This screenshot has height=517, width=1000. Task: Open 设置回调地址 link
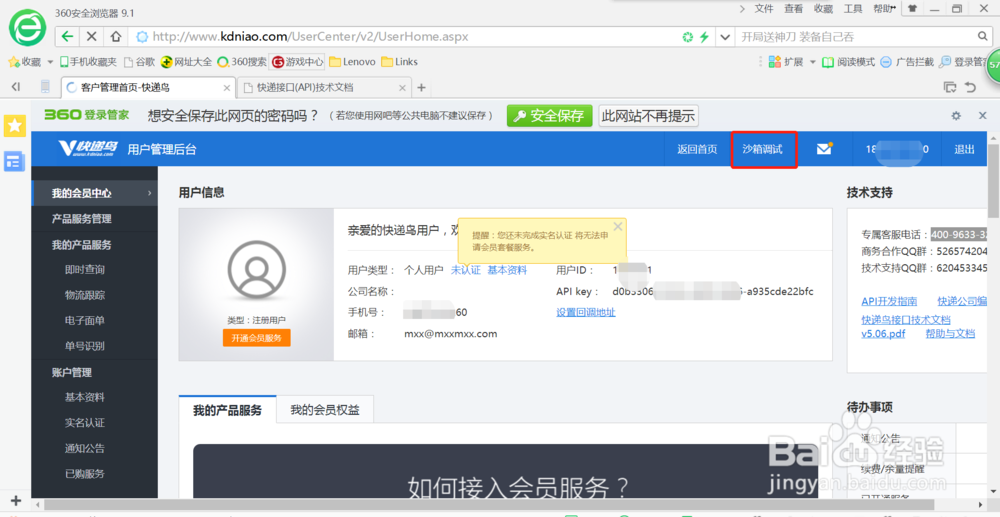(585, 312)
